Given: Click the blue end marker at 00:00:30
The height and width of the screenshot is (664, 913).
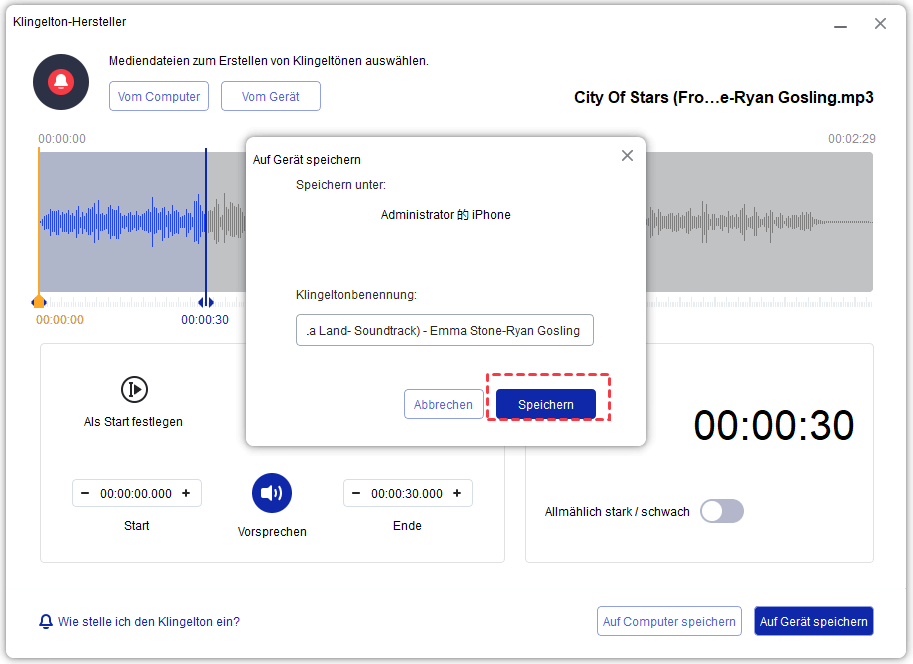Looking at the screenshot, I should (205, 301).
